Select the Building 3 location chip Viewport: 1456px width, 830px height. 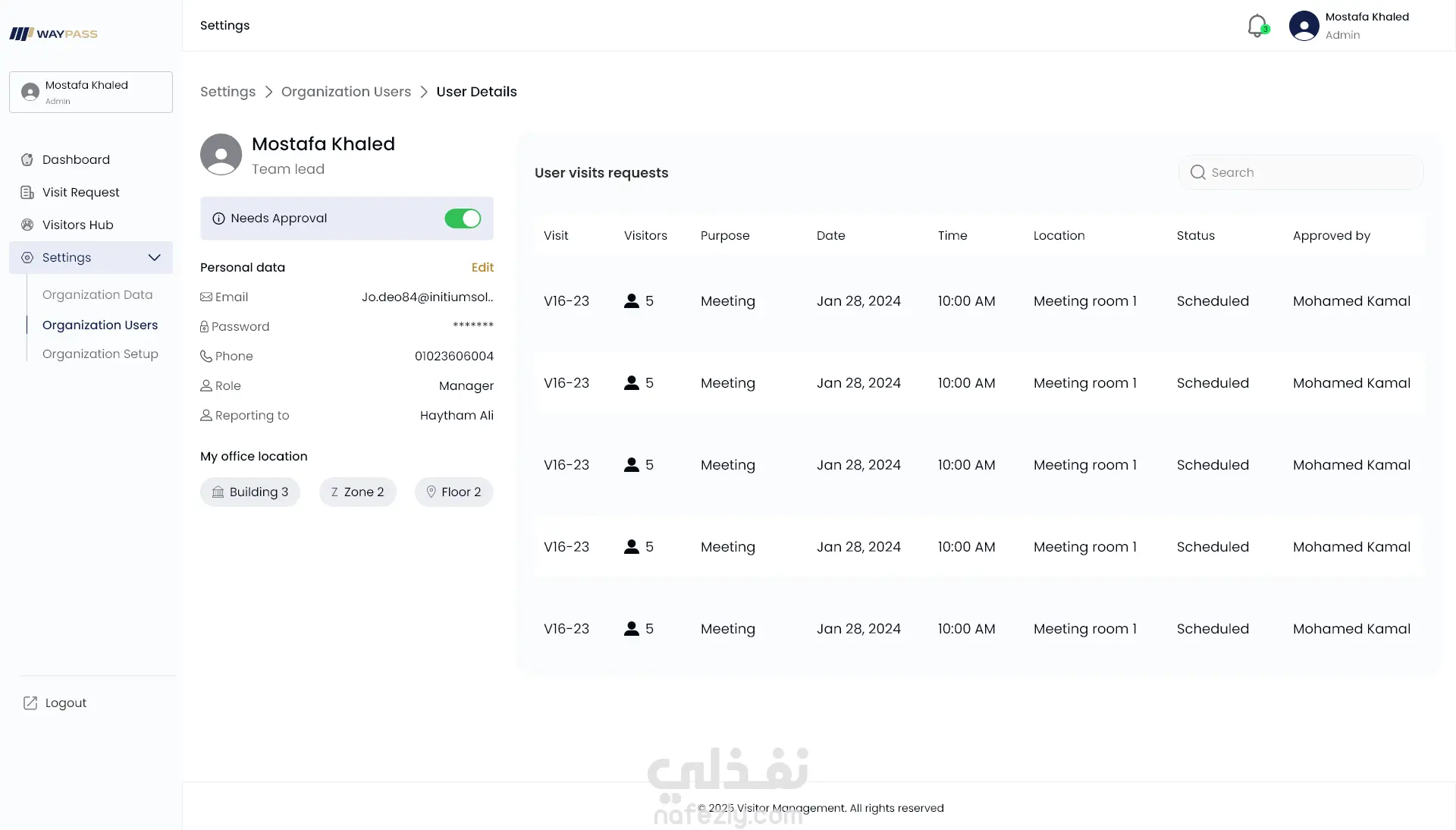[x=250, y=492]
